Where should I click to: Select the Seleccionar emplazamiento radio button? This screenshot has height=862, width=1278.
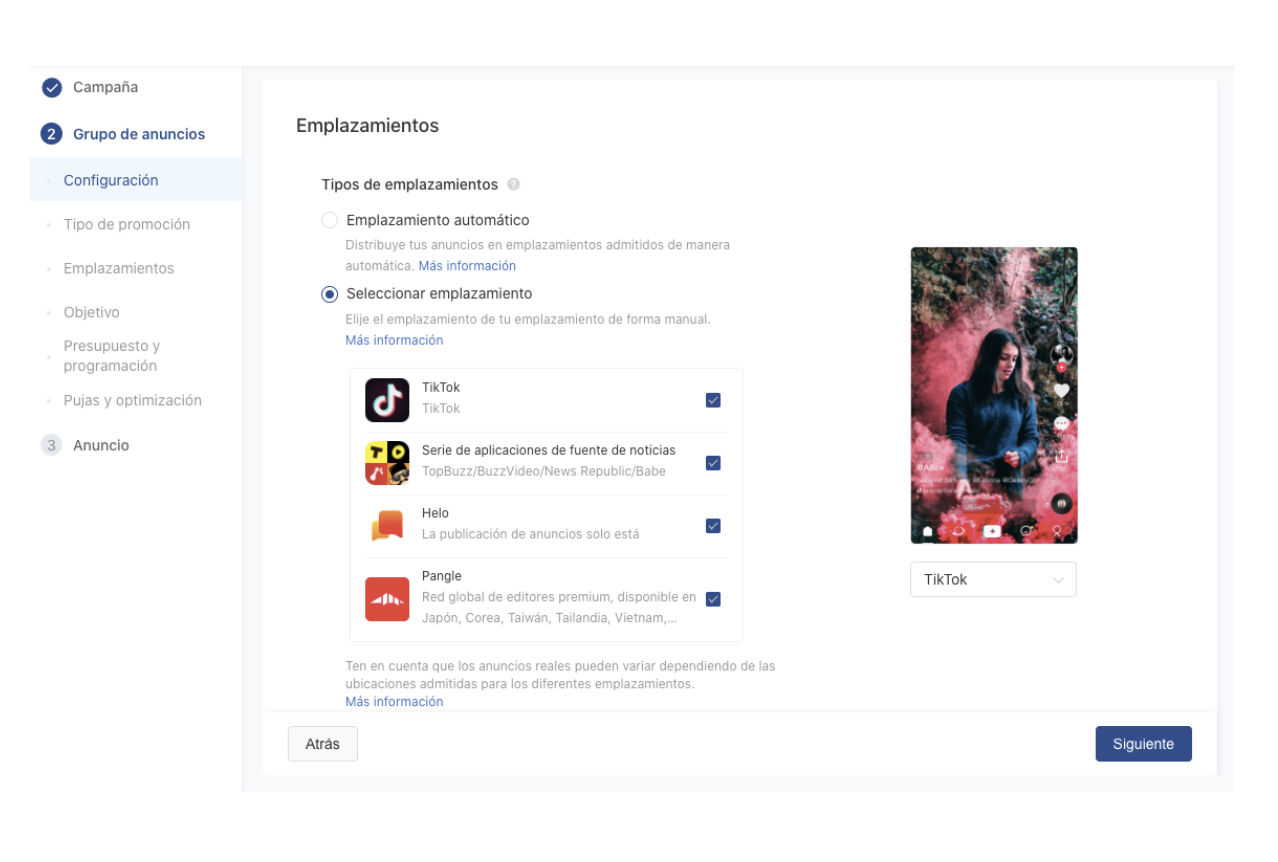click(x=329, y=294)
